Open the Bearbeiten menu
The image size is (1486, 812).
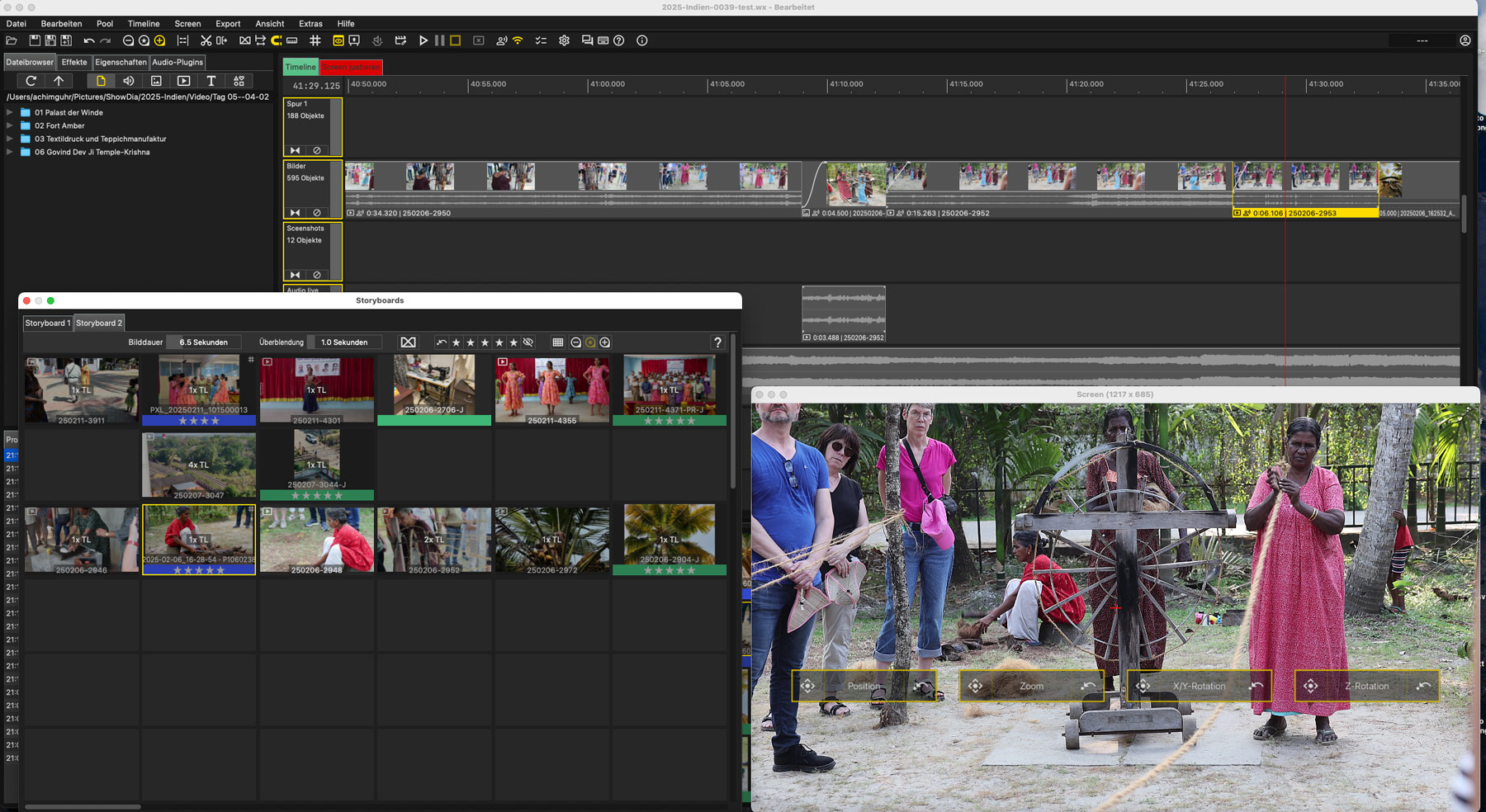61,24
